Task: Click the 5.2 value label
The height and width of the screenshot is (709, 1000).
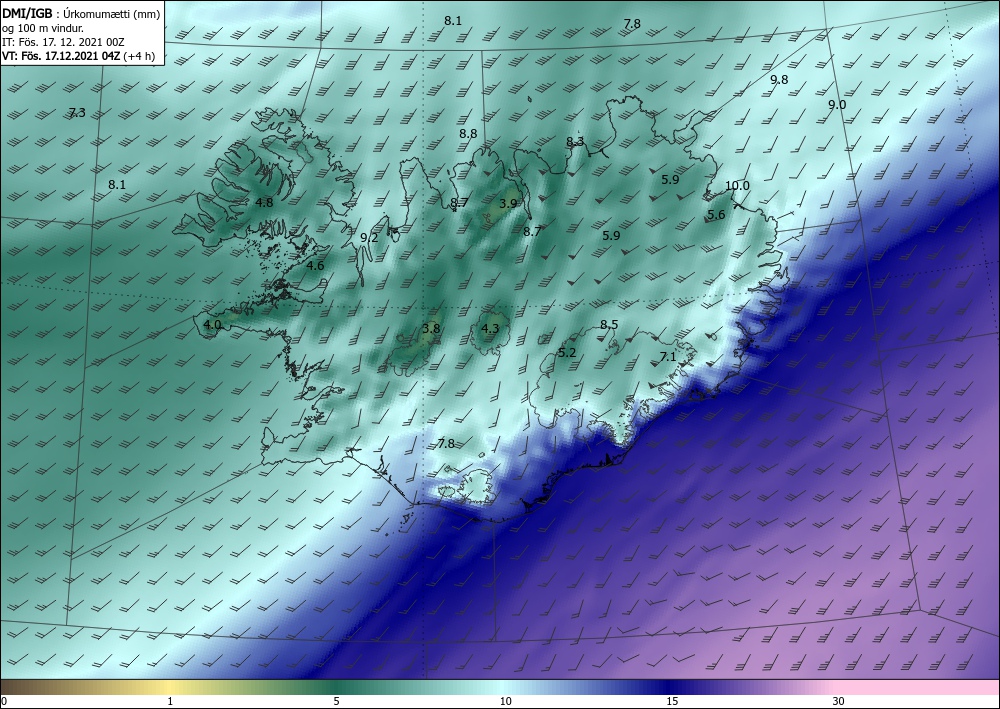Action: click(567, 353)
